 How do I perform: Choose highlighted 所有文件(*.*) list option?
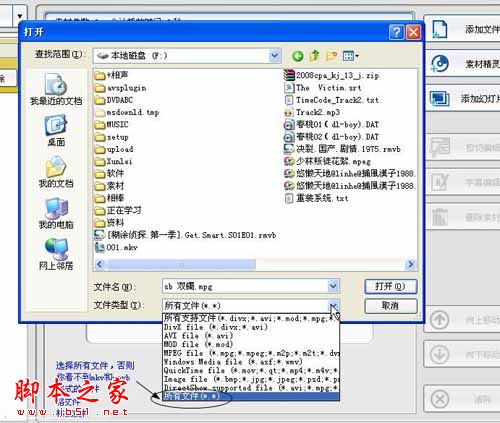[x=251, y=396]
